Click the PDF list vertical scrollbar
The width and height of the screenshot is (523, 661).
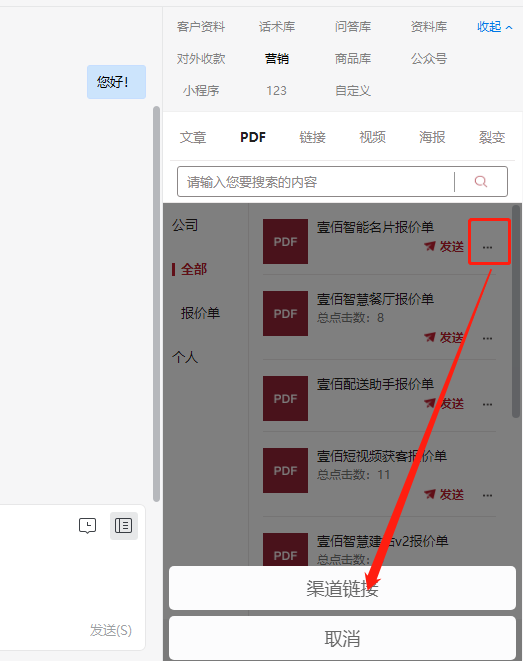click(x=516, y=311)
